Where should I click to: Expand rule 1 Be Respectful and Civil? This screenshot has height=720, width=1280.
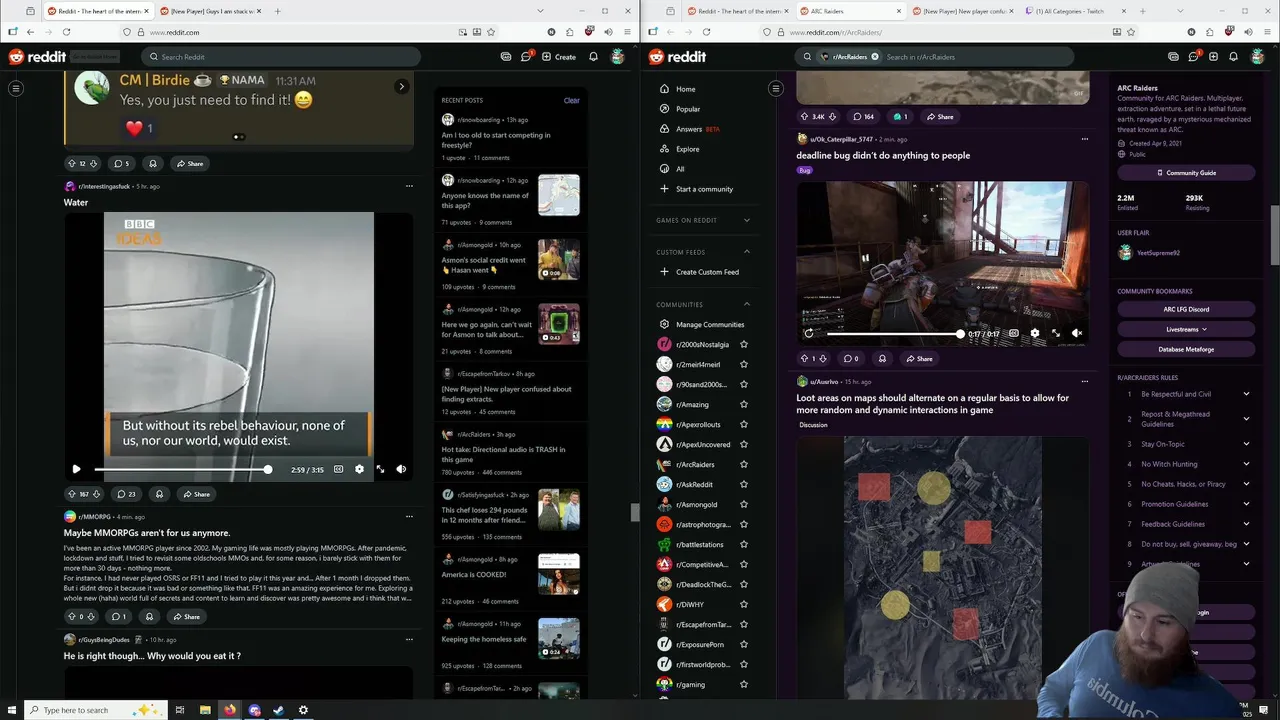coord(1246,394)
